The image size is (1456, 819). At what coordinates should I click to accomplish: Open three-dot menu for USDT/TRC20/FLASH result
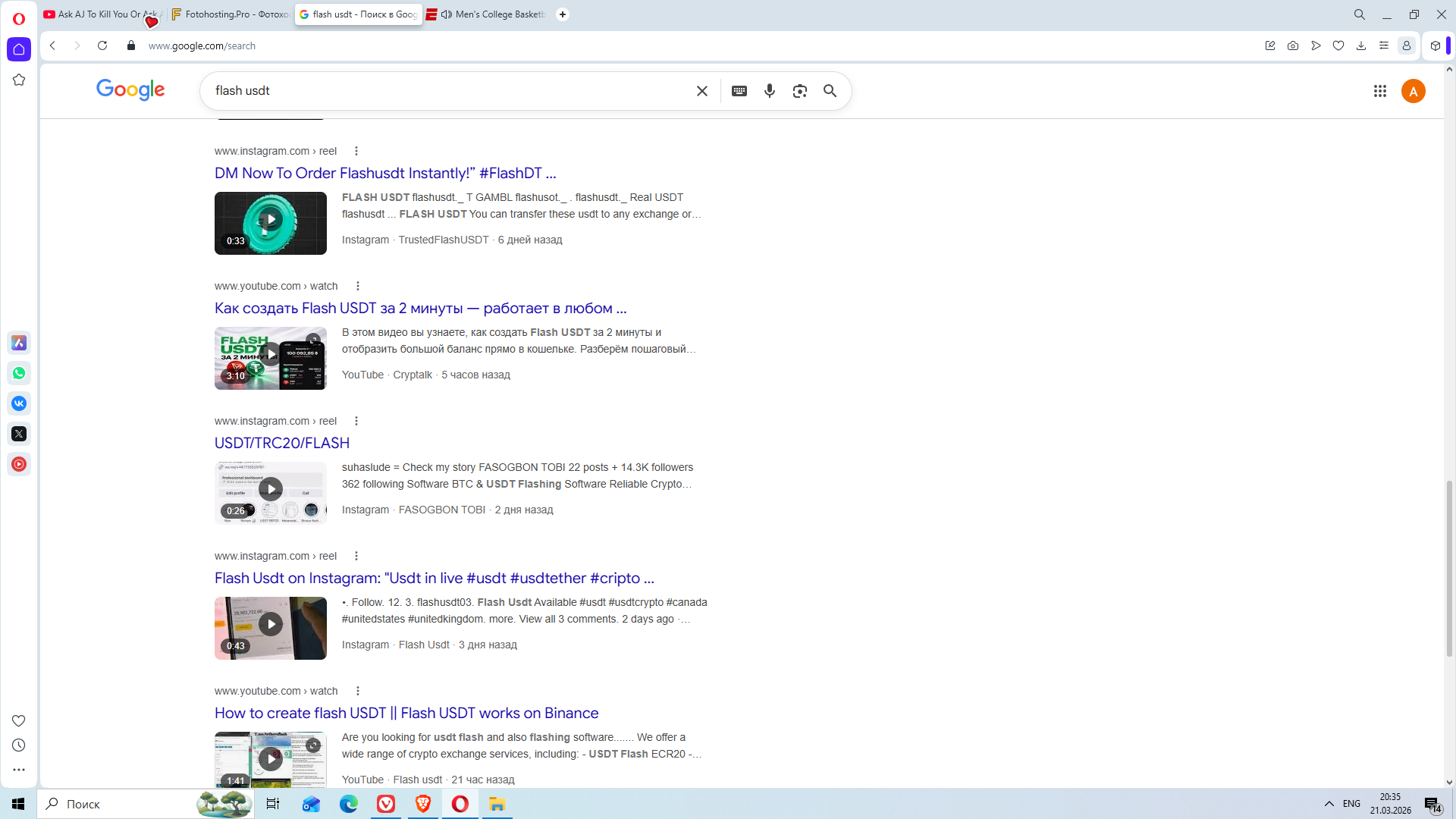(x=356, y=421)
